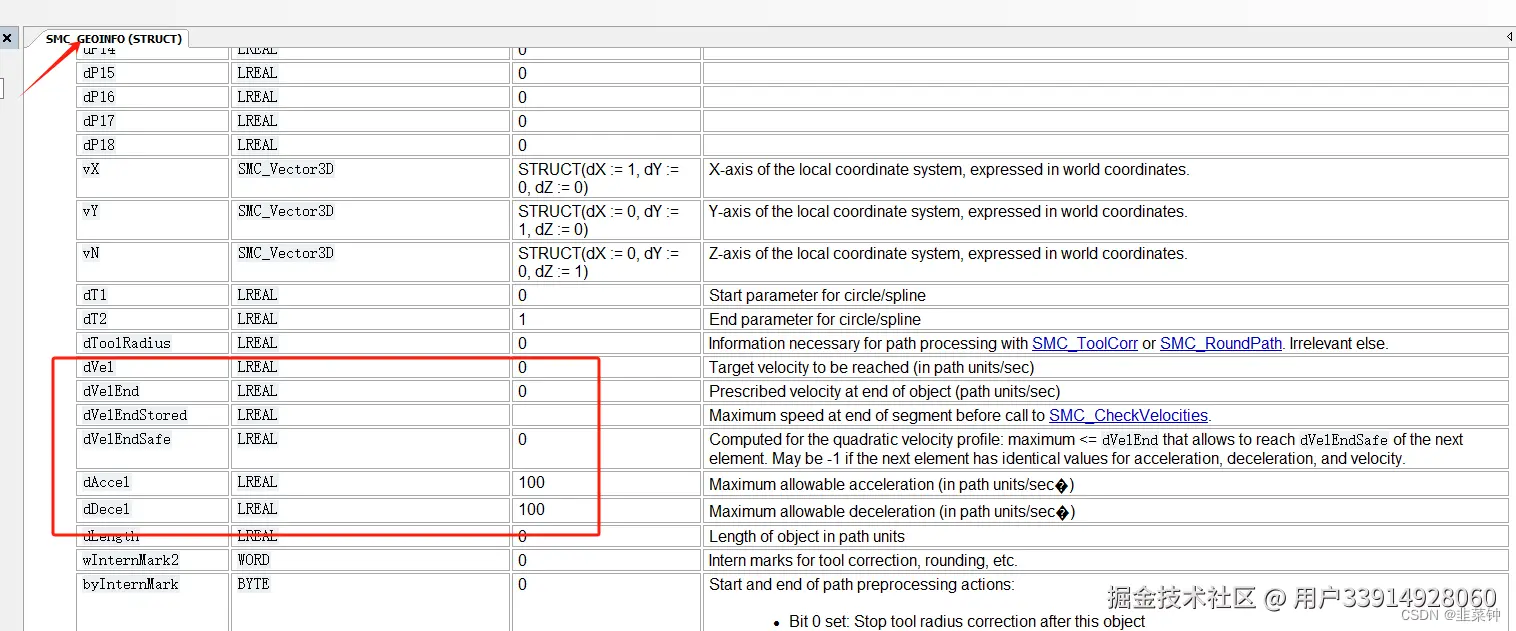Select the byInternMark name cell
The image size is (1516, 631).
coord(153,602)
